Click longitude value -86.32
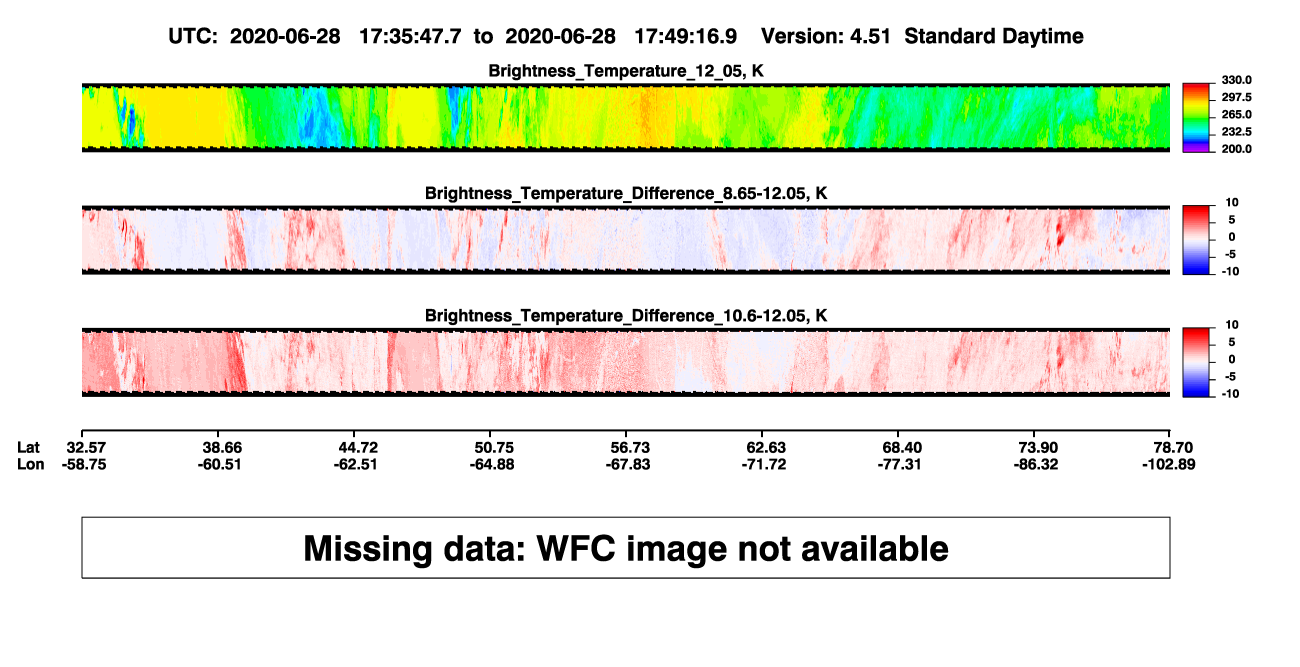This screenshot has height=667, width=1300. pos(1036,463)
